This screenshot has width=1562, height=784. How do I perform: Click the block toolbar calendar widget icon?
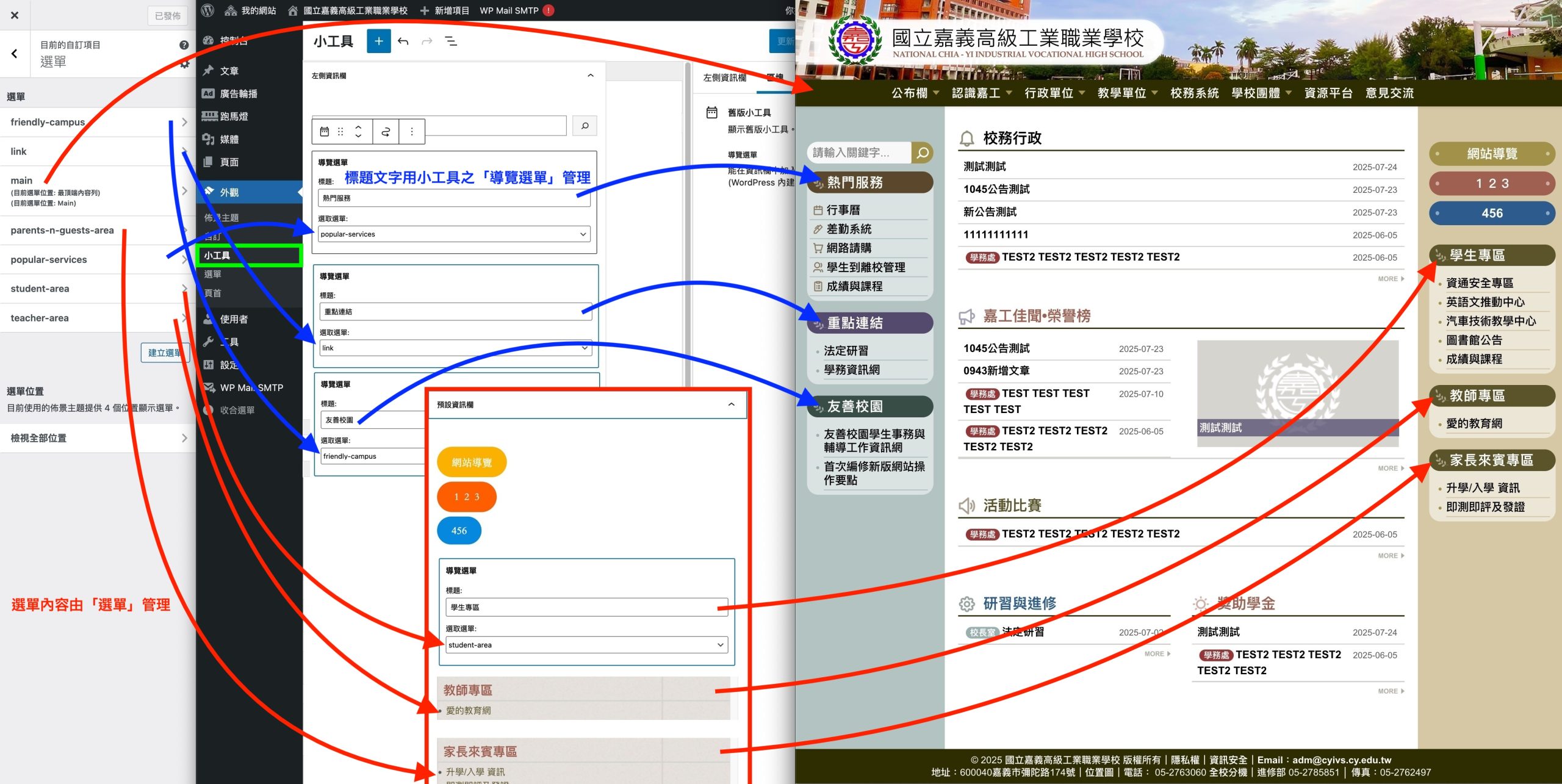[325, 131]
